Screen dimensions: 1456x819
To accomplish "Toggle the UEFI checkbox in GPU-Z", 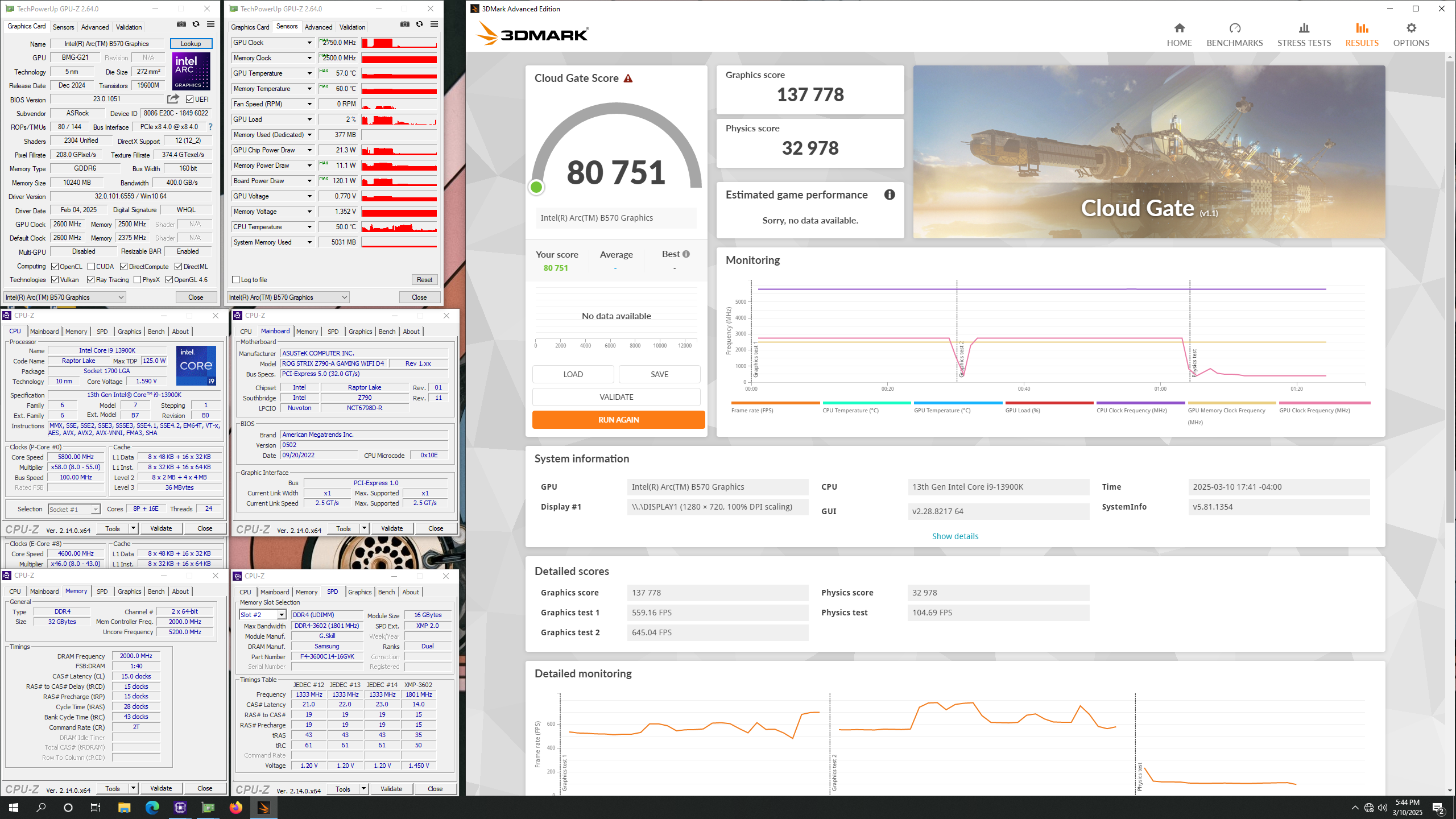I will 190,99.
